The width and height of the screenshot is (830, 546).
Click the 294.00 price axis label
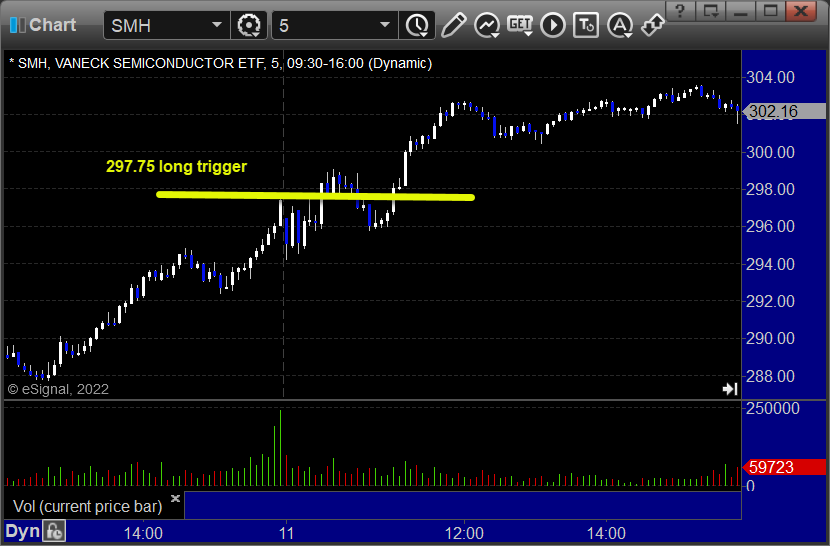point(770,264)
